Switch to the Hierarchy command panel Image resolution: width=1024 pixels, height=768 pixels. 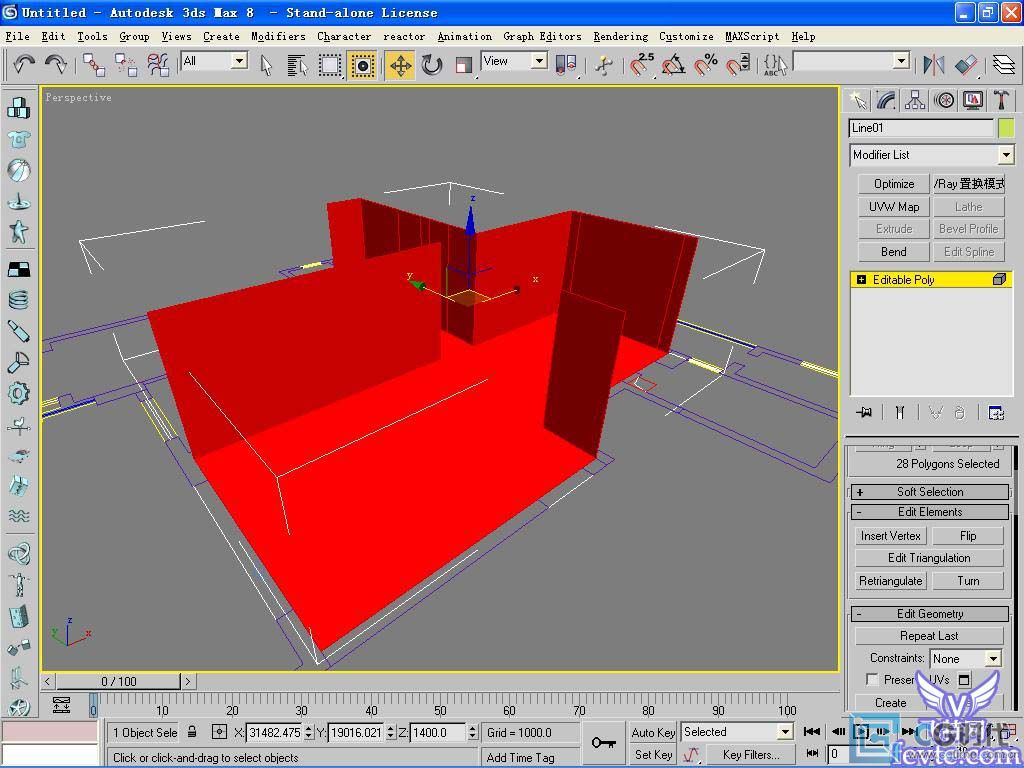[x=915, y=101]
